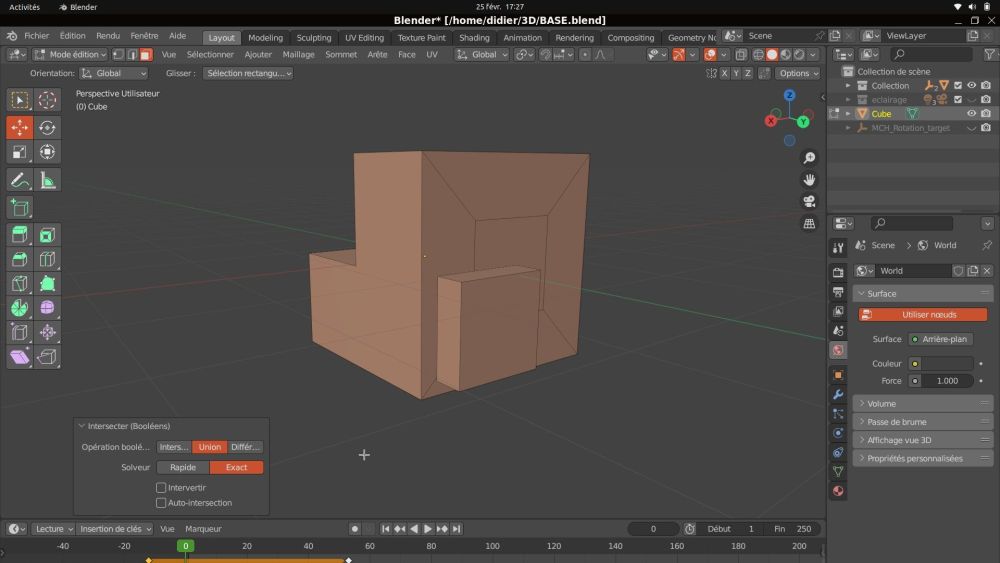Enable the Intervertir checkbox
This screenshot has height=563, width=1000.
161,488
